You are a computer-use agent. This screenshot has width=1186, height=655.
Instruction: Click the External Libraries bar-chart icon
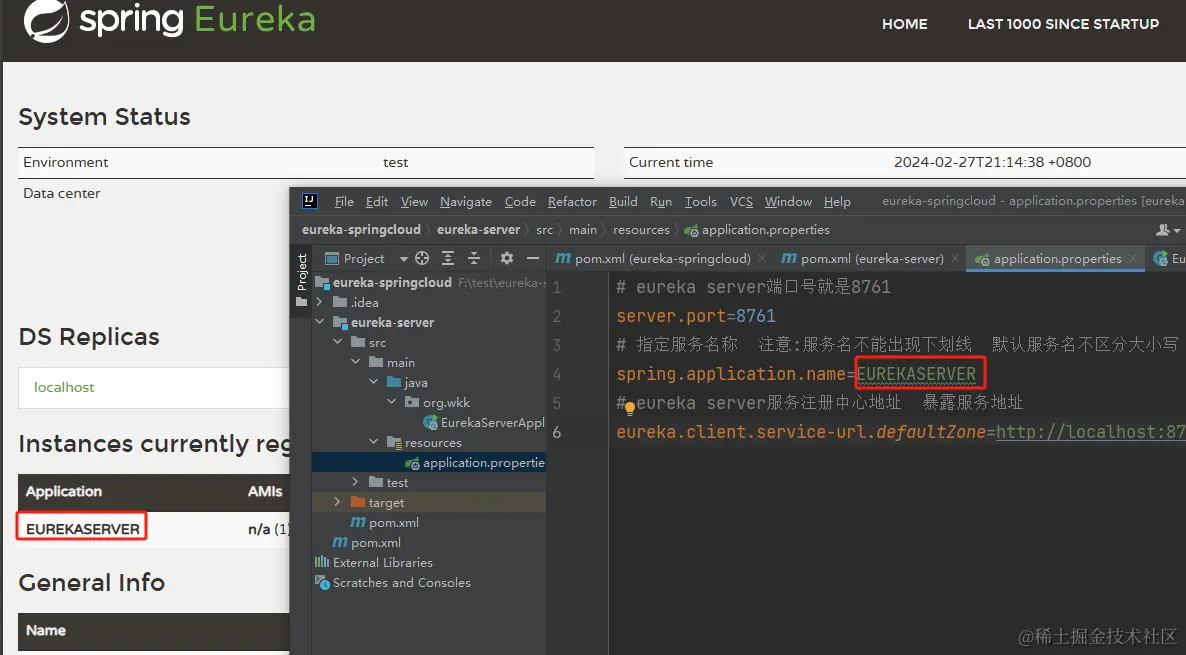click(x=322, y=562)
